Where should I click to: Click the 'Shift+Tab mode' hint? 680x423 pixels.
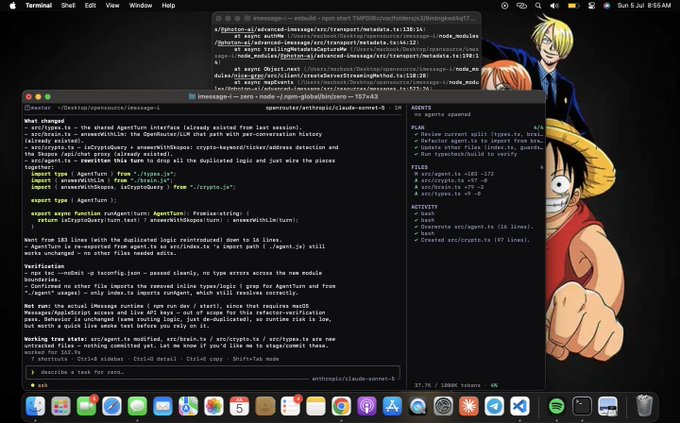coord(256,359)
